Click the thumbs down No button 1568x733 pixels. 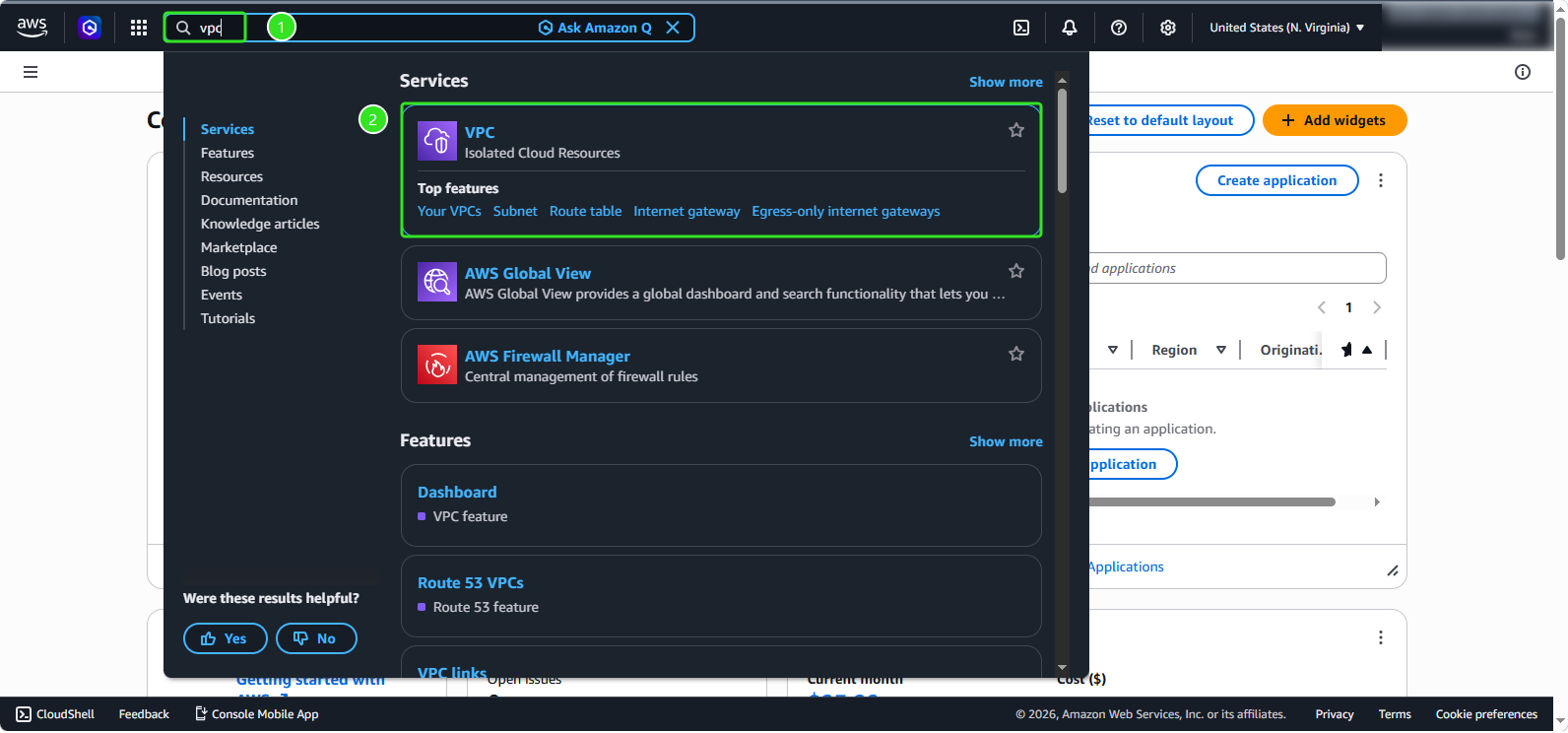pyautogui.click(x=316, y=638)
